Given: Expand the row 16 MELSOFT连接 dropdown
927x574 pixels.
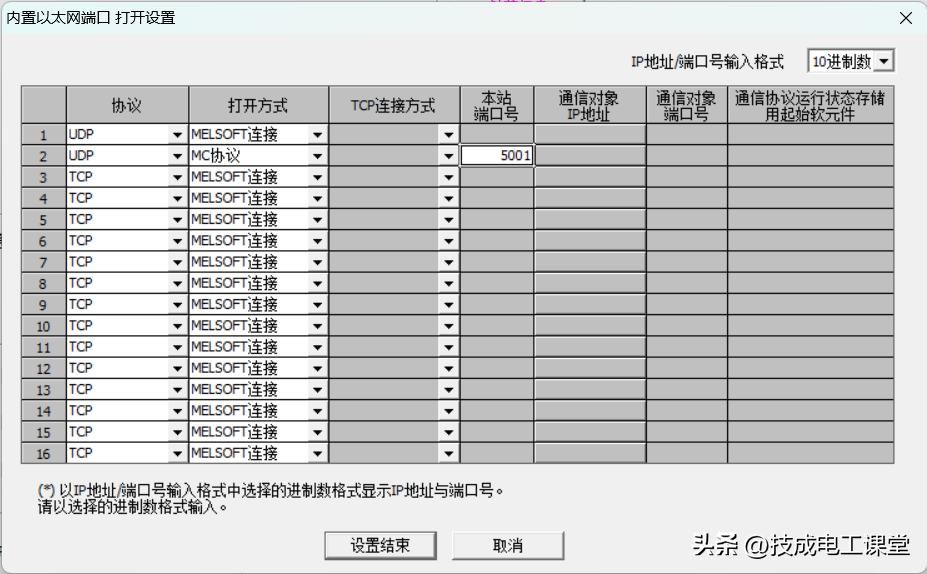Looking at the screenshot, I should pyautogui.click(x=317, y=453).
